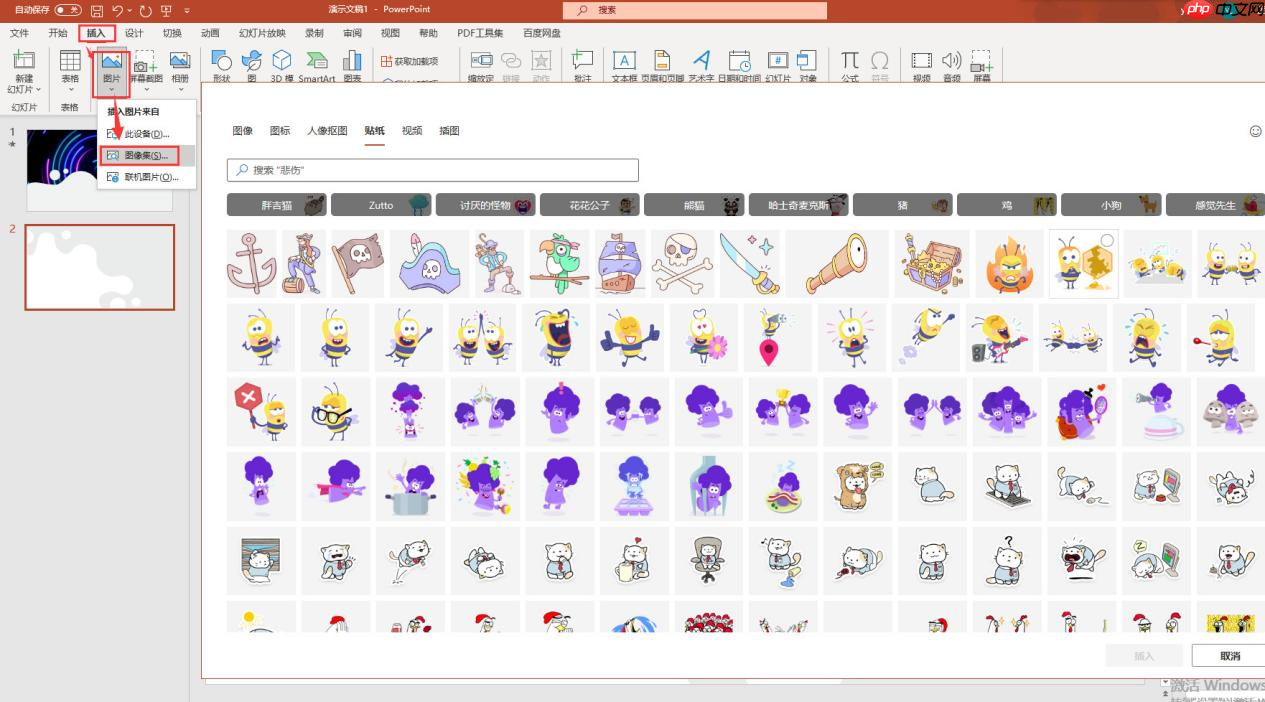Filter stickers by 熊猫 category
The image size is (1265, 702).
click(x=694, y=205)
